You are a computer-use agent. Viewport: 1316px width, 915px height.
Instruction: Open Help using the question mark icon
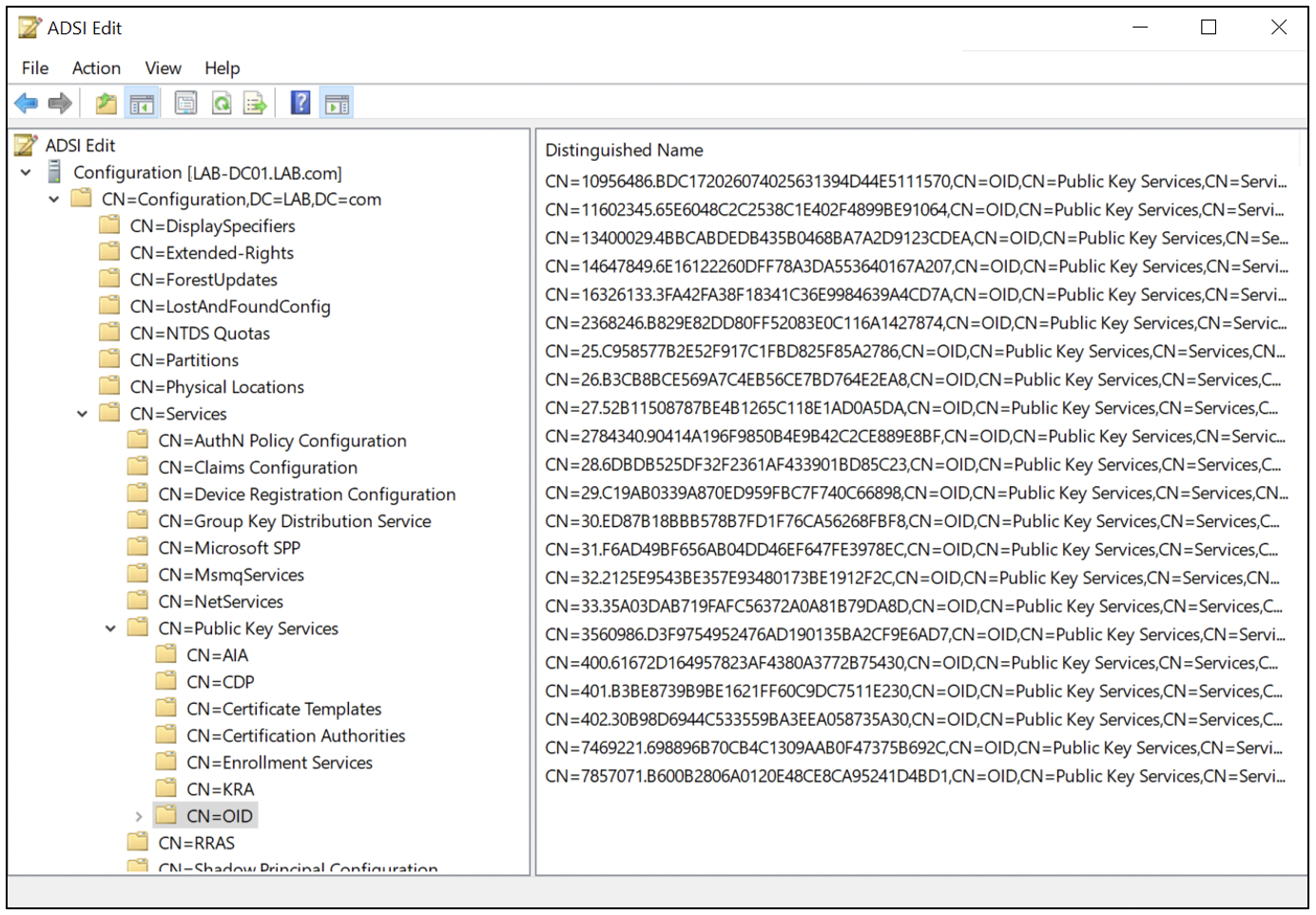click(x=300, y=103)
